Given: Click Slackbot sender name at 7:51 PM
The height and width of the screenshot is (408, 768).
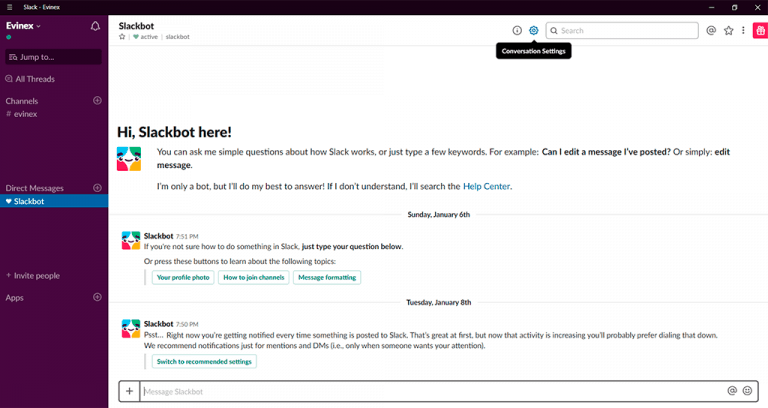Looking at the screenshot, I should click(158, 236).
